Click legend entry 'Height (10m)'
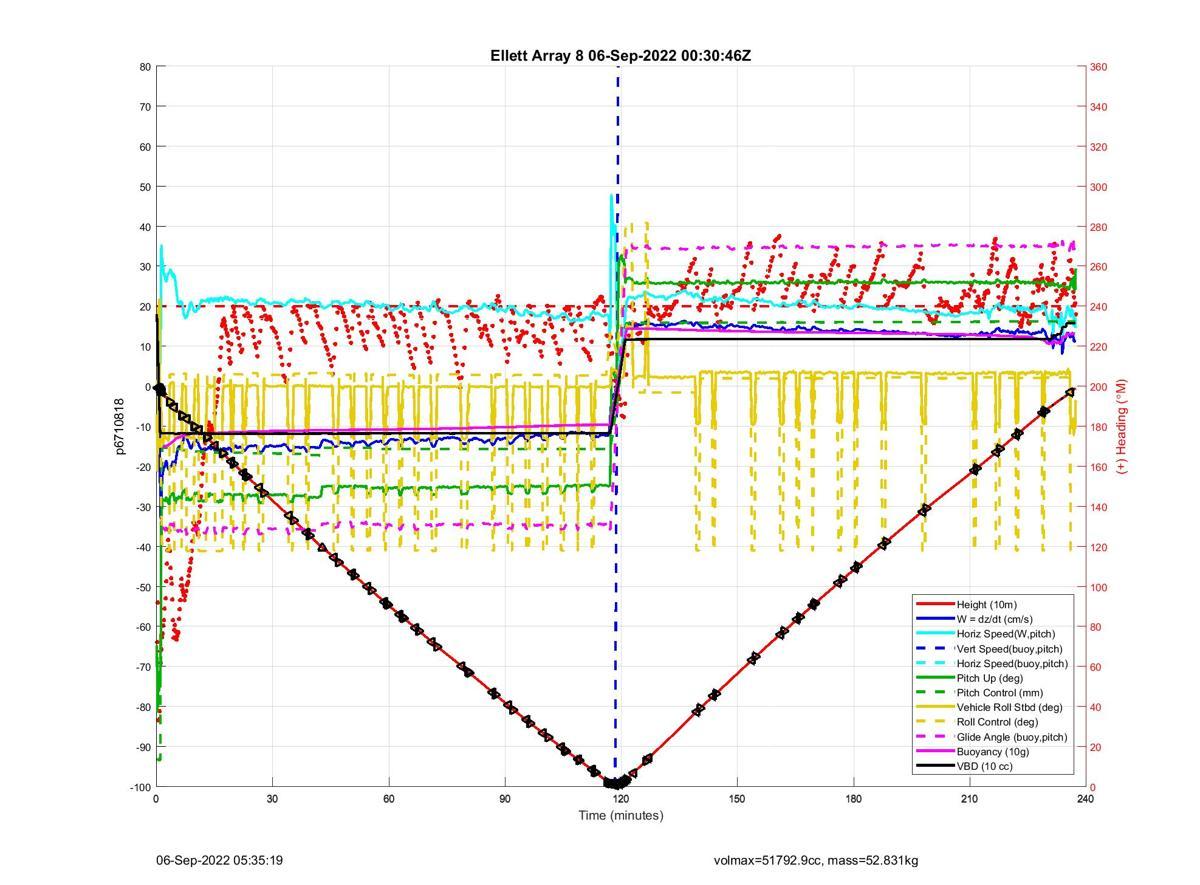 [x=987, y=604]
